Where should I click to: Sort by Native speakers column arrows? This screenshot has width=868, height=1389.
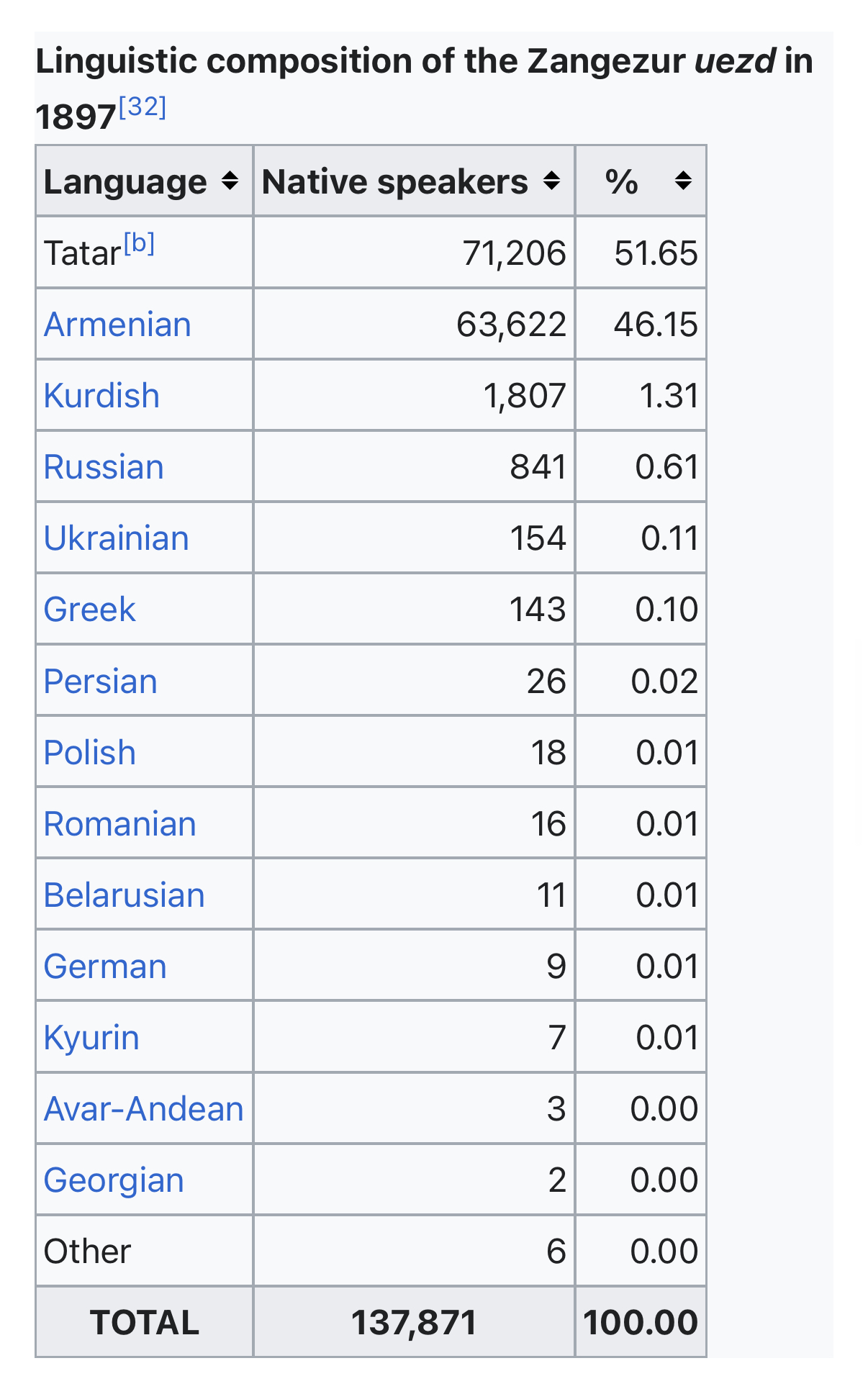[x=551, y=181]
